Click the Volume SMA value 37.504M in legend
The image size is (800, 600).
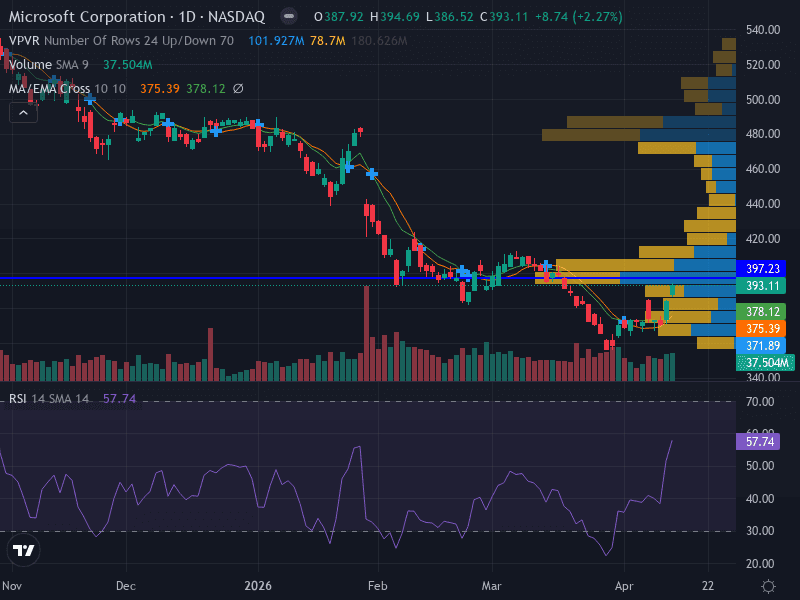(x=128, y=65)
